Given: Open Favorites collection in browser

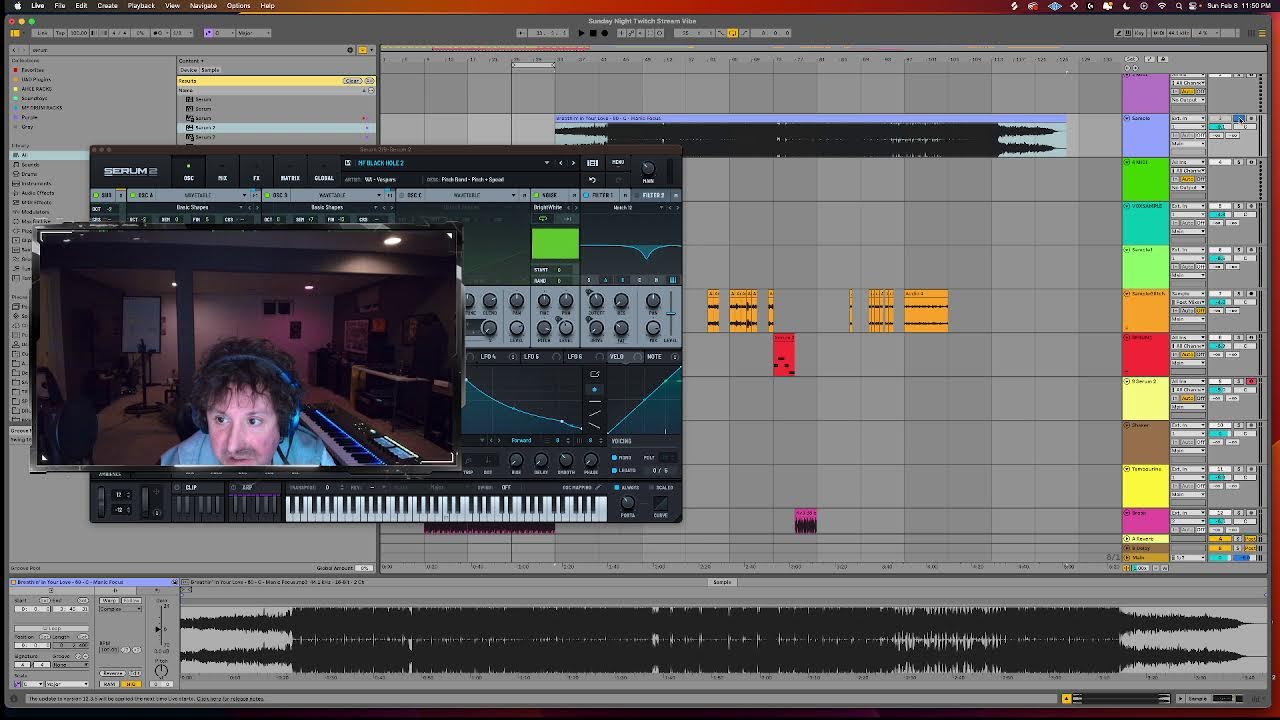Looking at the screenshot, I should pos(32,70).
